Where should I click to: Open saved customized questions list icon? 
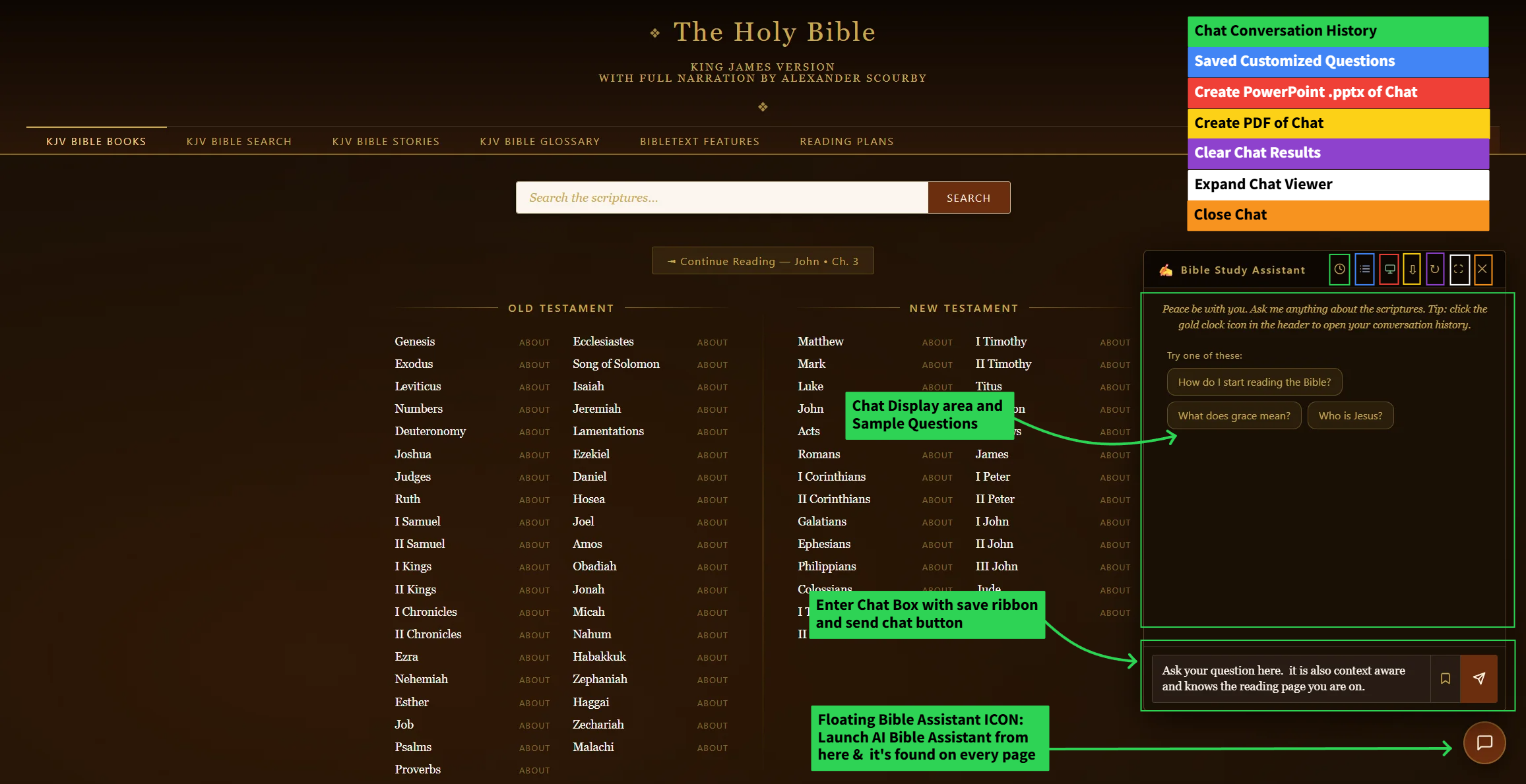click(1364, 269)
